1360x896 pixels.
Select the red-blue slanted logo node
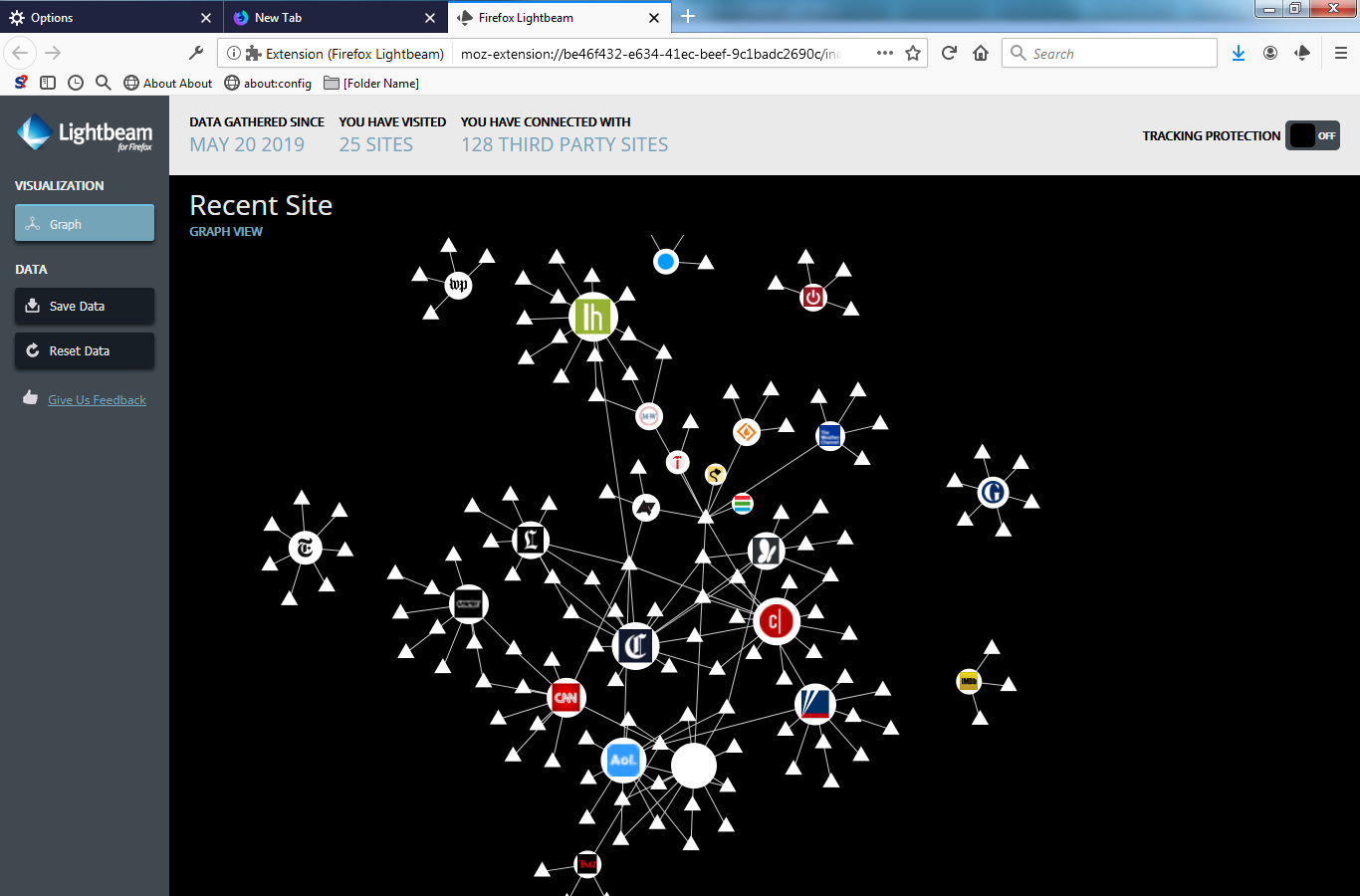(815, 704)
